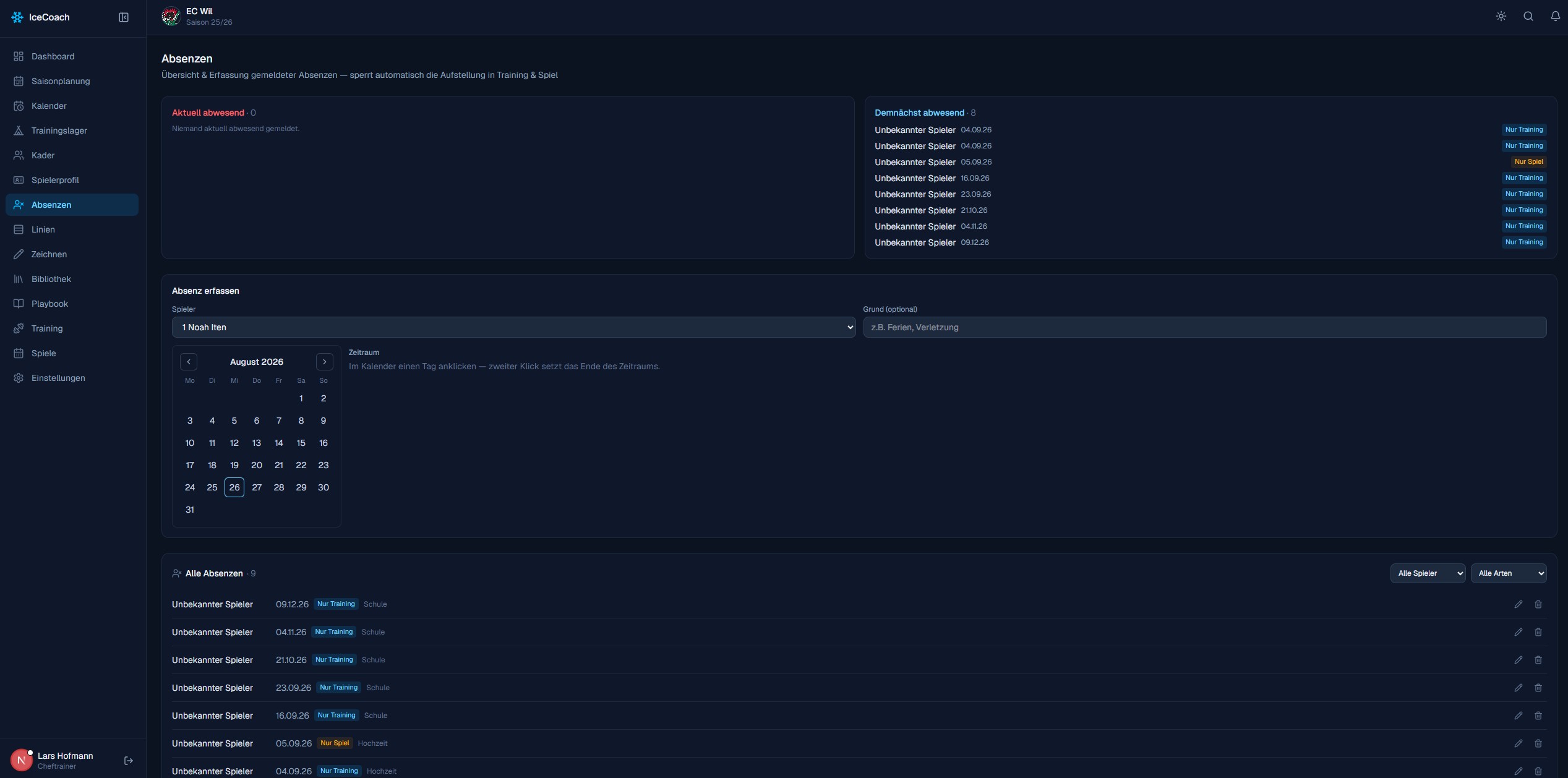
Task: Pick August 15 in the calendar
Action: click(x=301, y=443)
